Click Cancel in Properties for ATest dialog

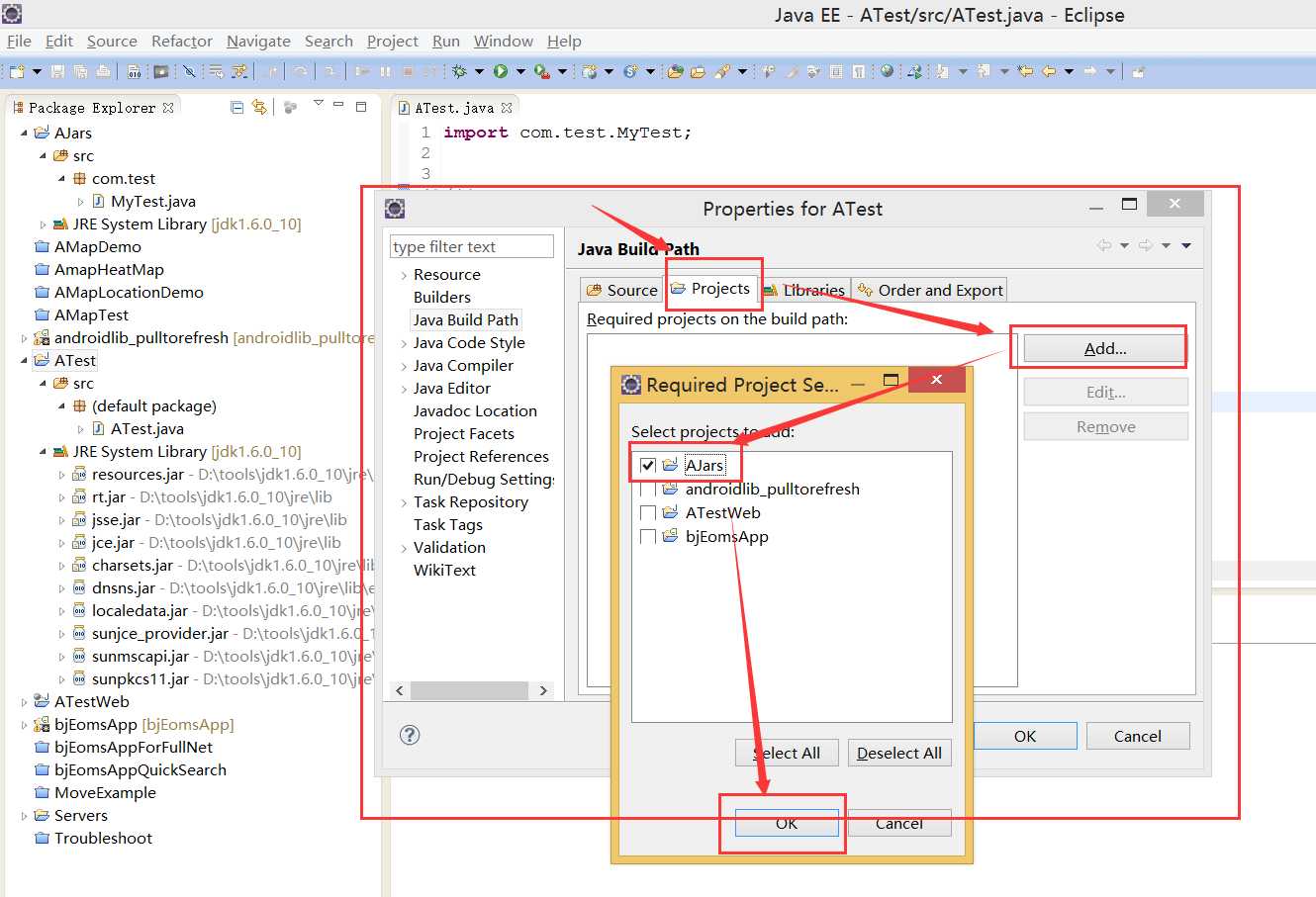1138,736
